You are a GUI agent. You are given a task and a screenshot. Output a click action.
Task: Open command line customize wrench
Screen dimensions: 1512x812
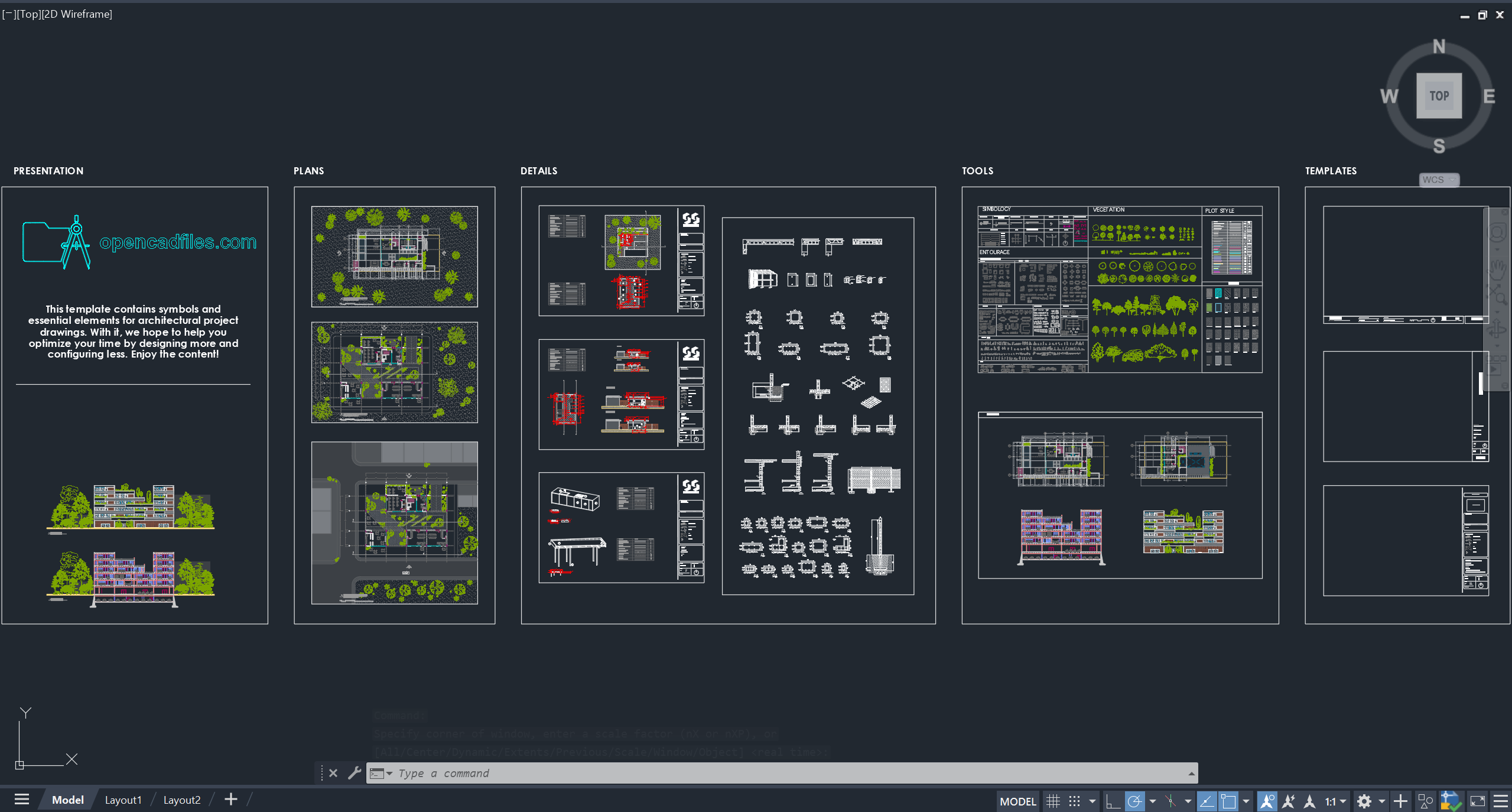click(354, 772)
